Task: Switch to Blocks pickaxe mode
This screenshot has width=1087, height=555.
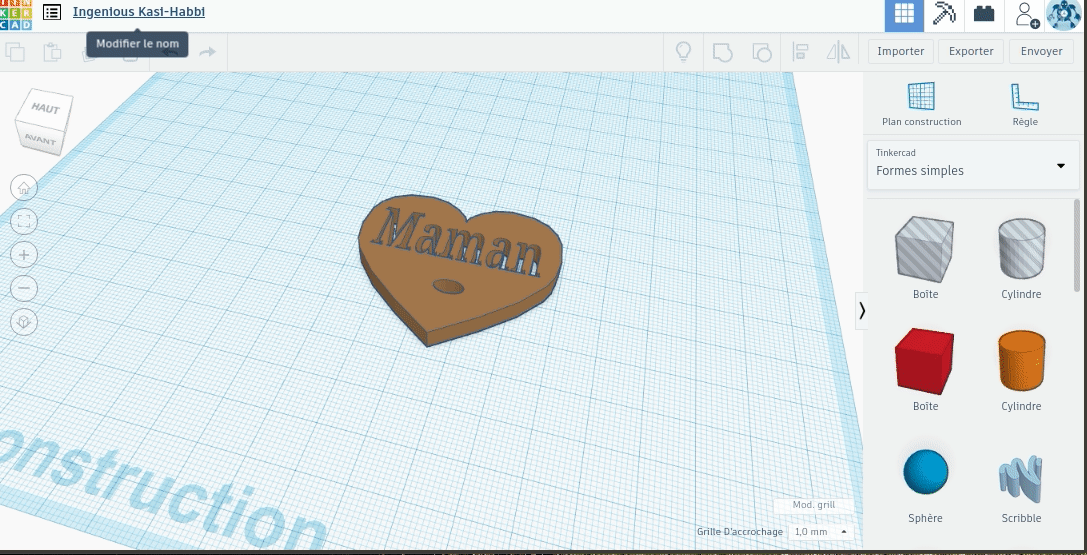Action: pos(944,14)
